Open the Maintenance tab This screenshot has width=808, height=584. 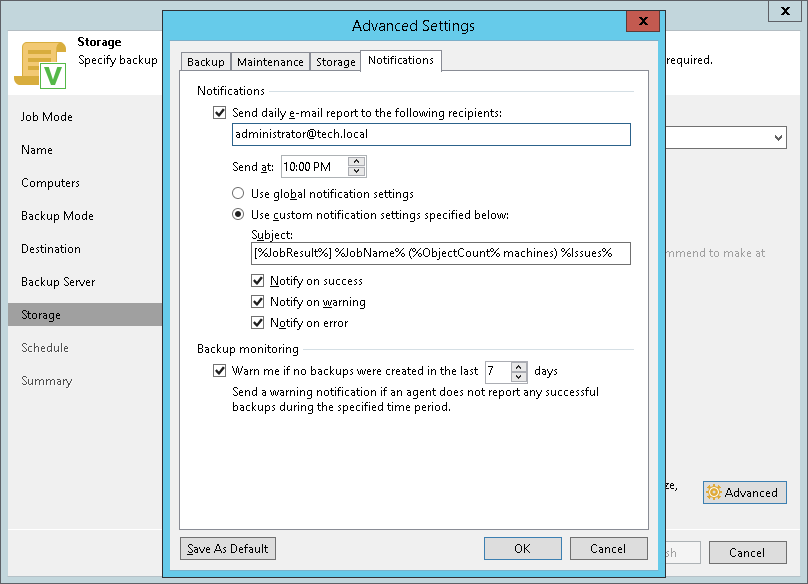click(x=270, y=62)
